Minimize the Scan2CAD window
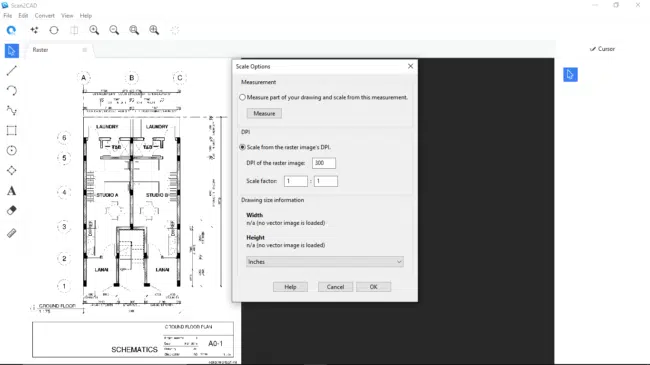 pyautogui.click(x=595, y=5)
